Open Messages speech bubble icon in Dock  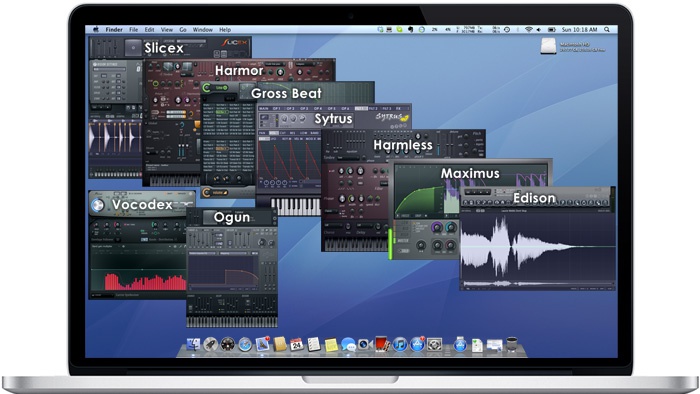coord(348,344)
